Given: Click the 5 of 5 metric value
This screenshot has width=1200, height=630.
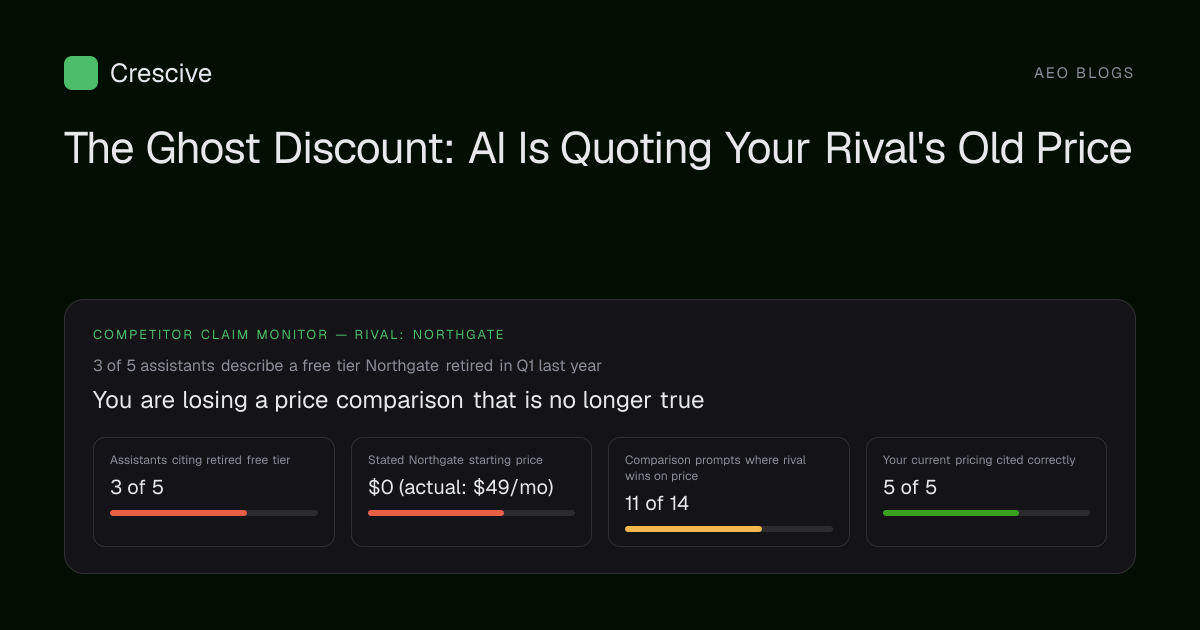Looking at the screenshot, I should tap(910, 488).
